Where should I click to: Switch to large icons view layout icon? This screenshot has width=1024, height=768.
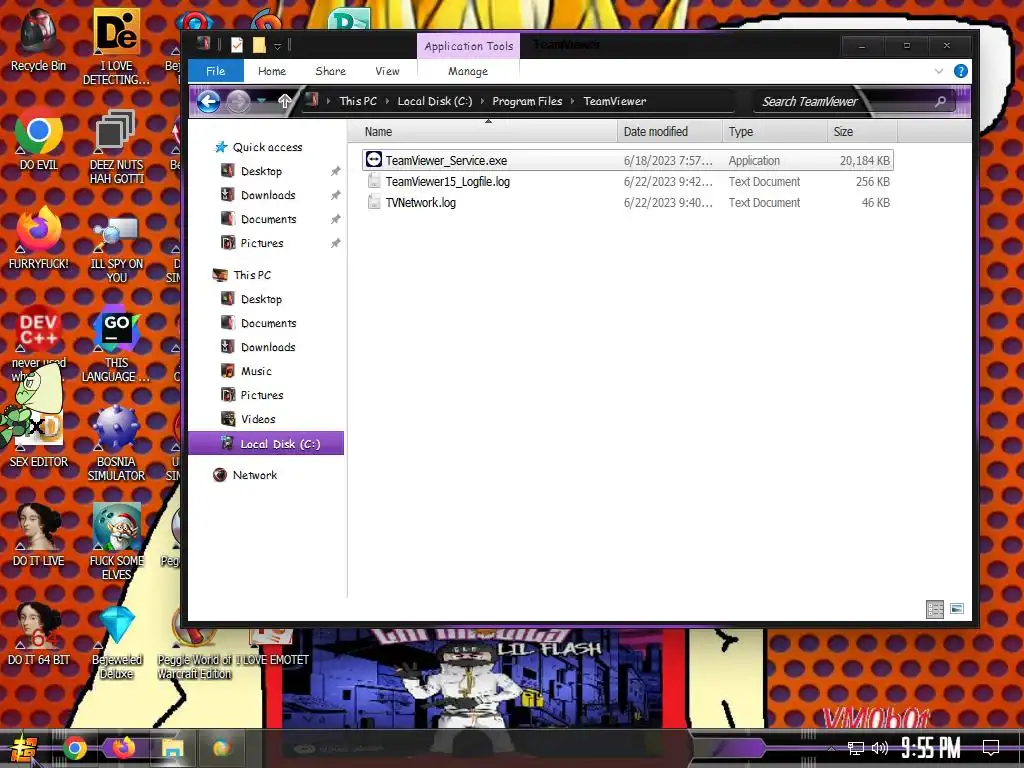(x=957, y=609)
